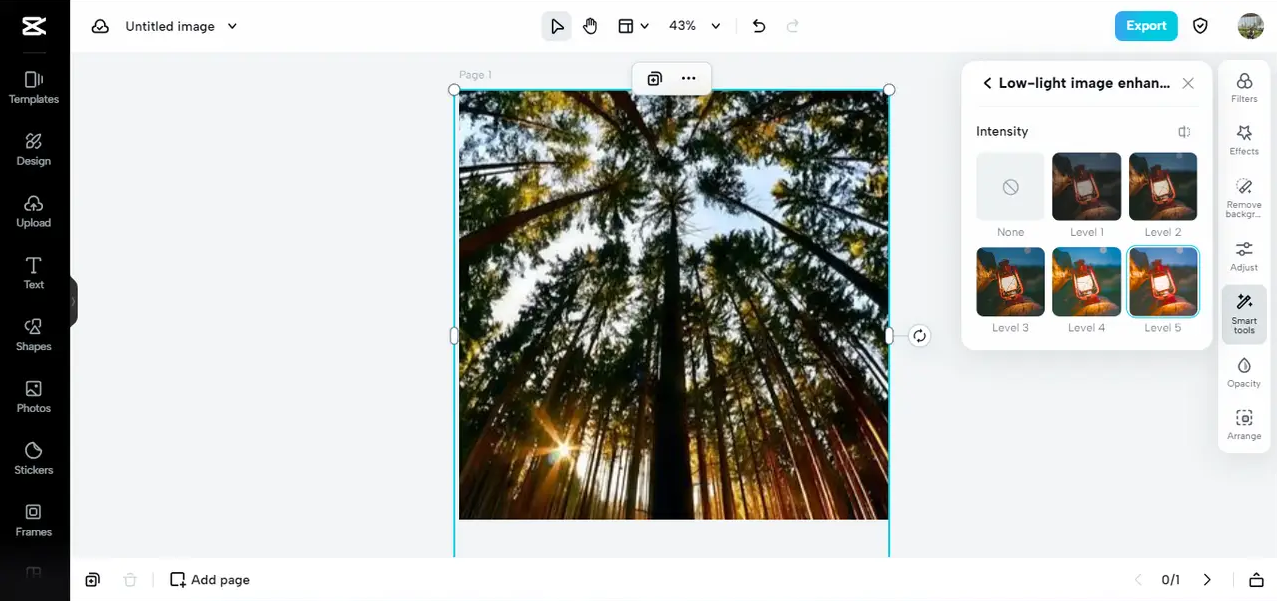Viewport: 1277px width, 601px height.
Task: Delete page trash icon in bottom bar
Action: pyautogui.click(x=129, y=580)
